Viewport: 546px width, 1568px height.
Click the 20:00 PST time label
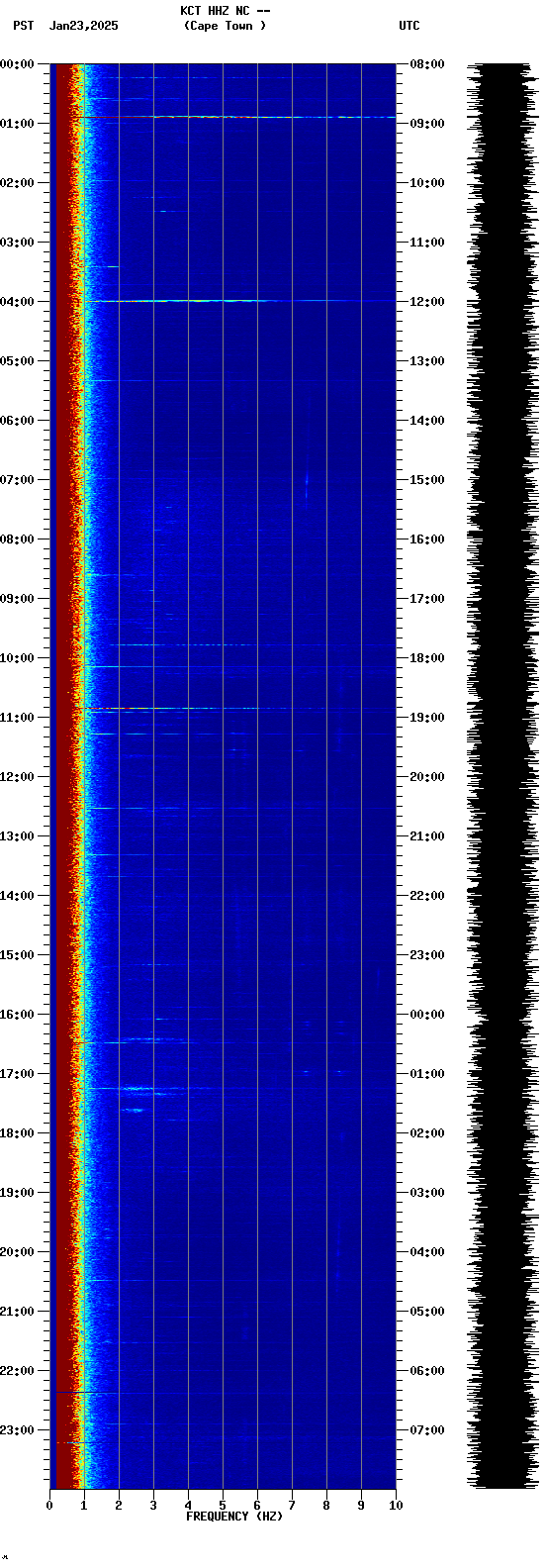17,1252
